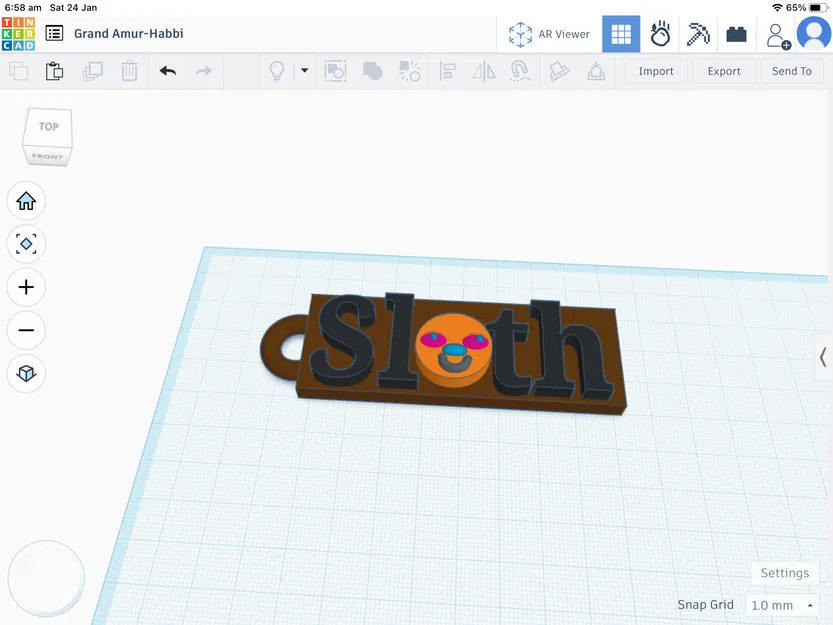This screenshot has height=625, width=833.
Task: Click the Home view icon
Action: [x=26, y=201]
